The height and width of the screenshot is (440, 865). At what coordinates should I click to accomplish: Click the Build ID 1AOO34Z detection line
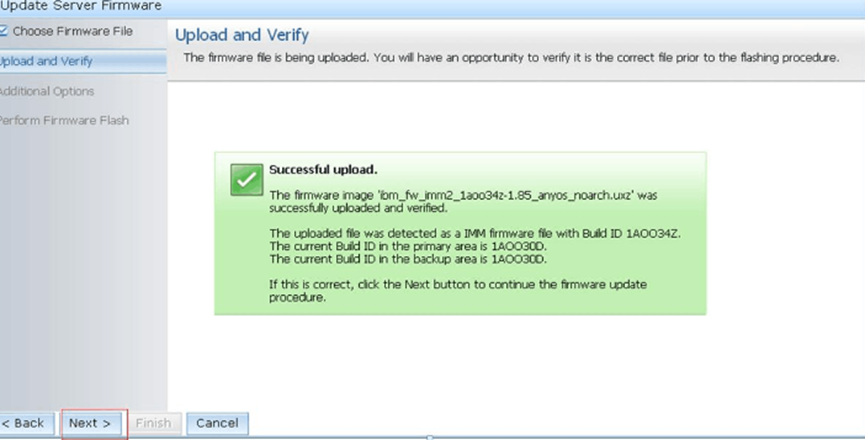point(475,233)
